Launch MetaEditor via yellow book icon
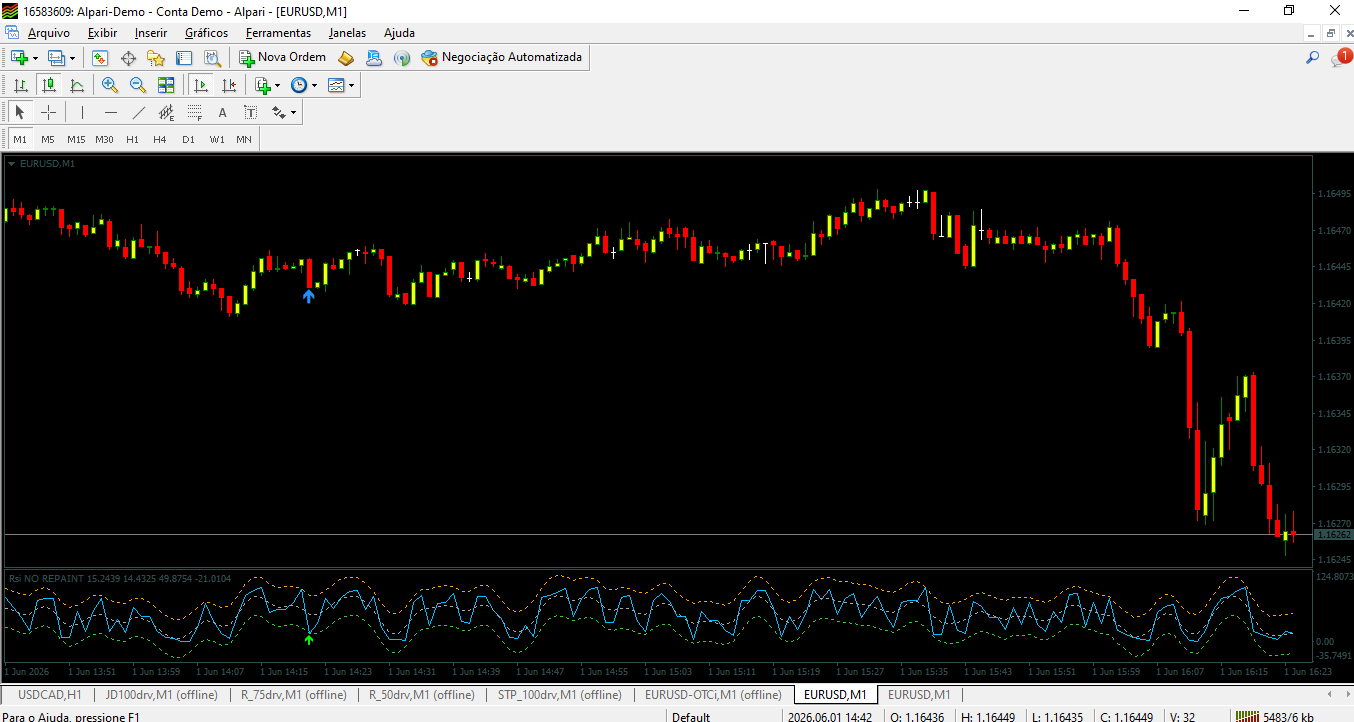This screenshot has height=722, width=1354. (346, 58)
